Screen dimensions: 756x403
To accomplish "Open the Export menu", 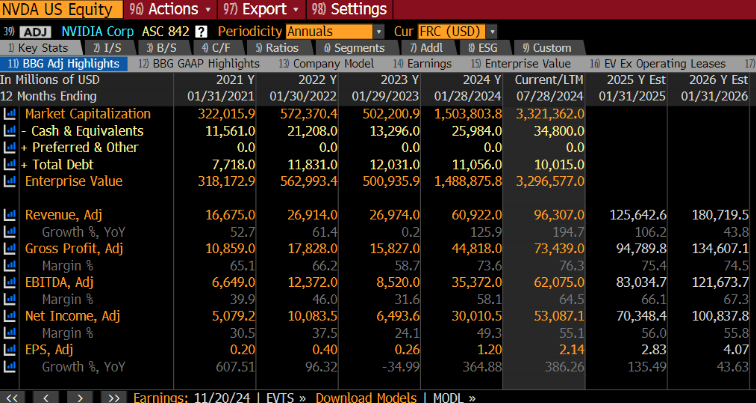I will click(x=256, y=9).
